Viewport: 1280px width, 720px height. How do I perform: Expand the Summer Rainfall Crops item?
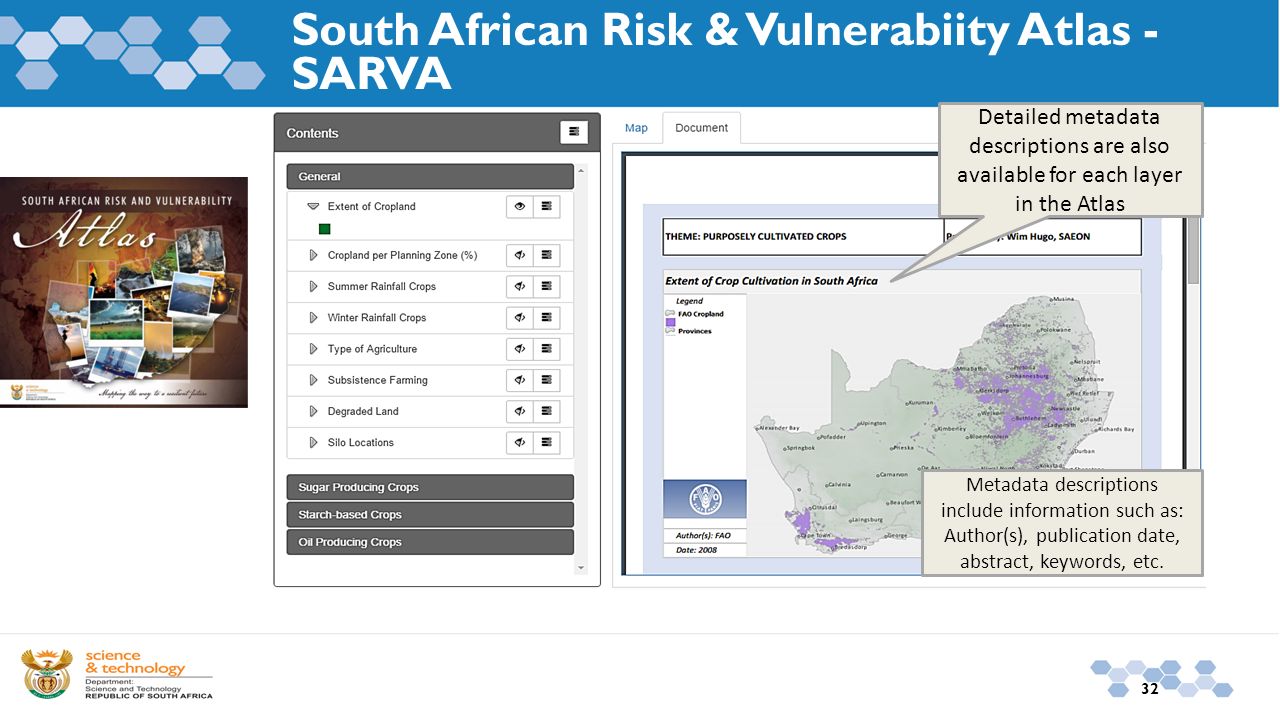pos(313,286)
